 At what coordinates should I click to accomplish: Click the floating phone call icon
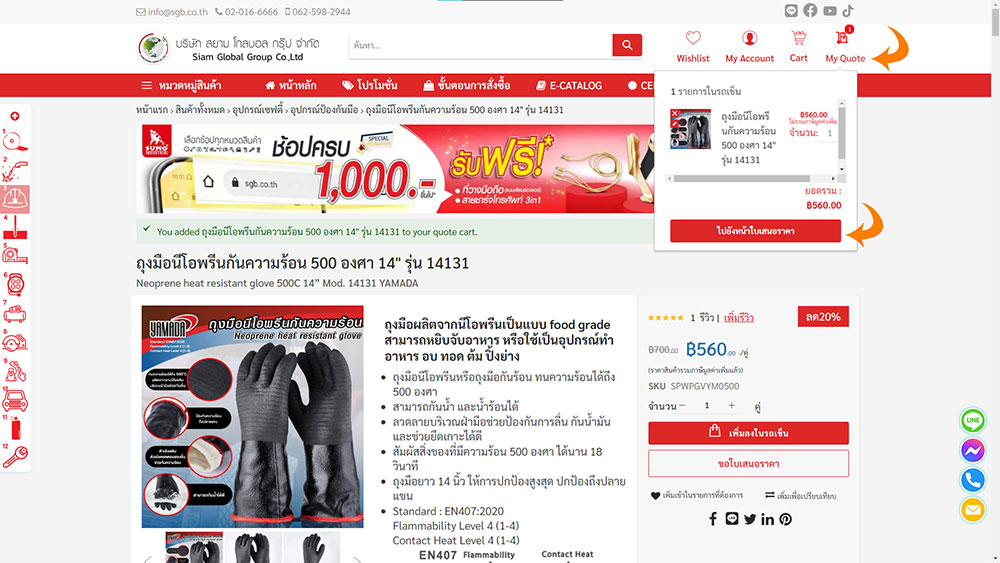[x=973, y=480]
